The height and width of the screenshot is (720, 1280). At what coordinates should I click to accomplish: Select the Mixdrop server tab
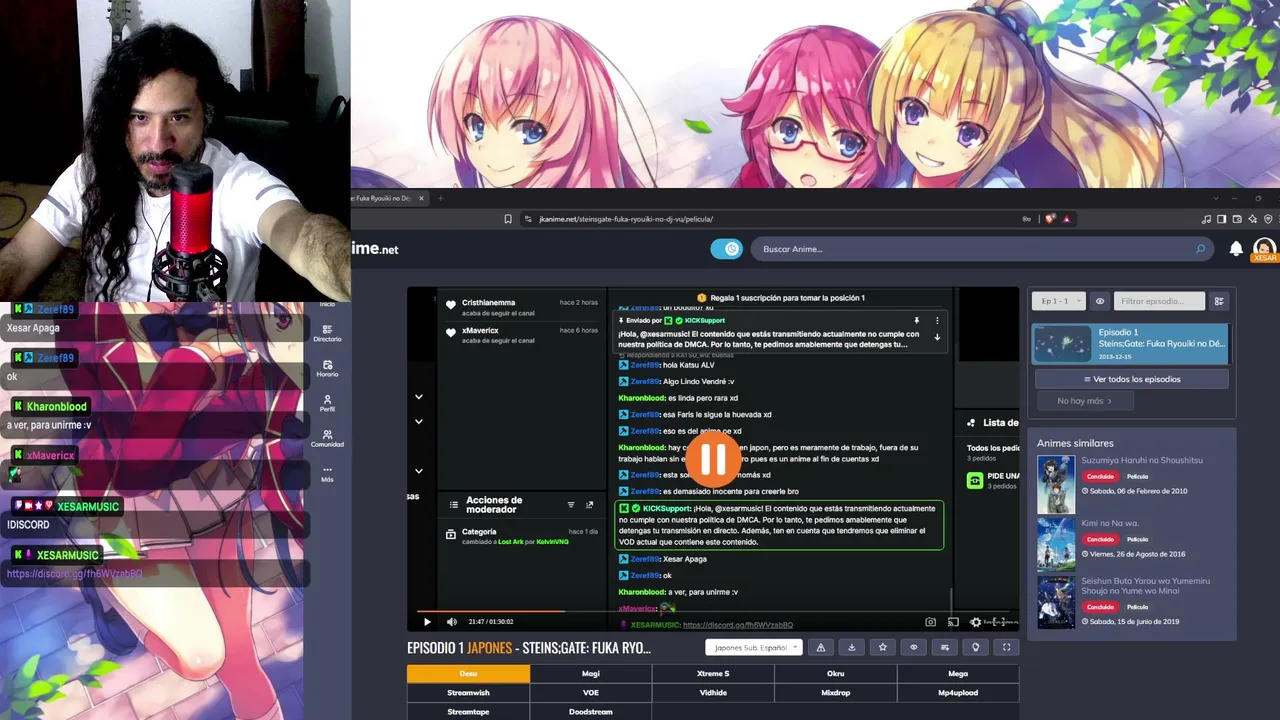tap(835, 693)
